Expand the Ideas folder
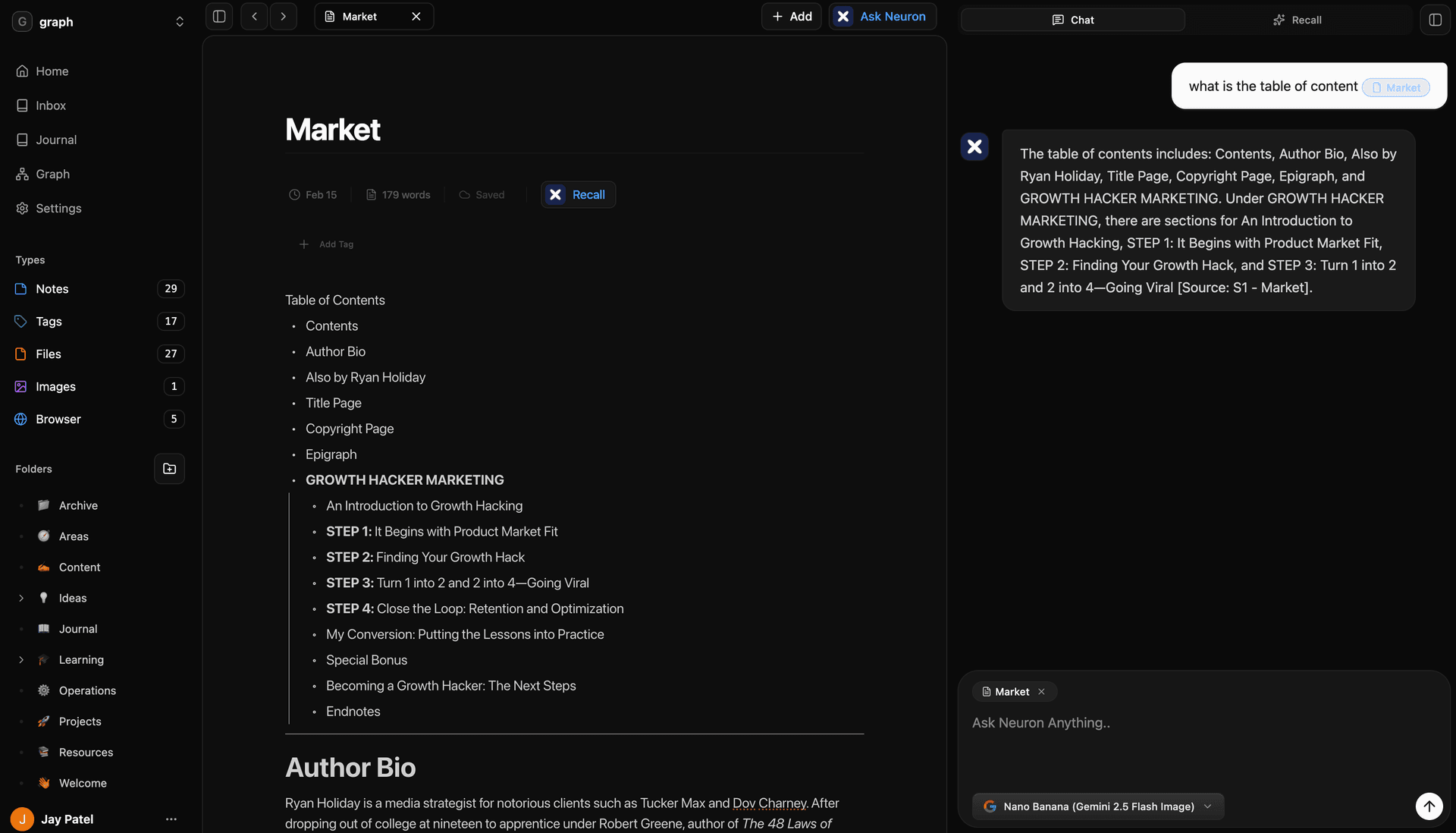This screenshot has height=833, width=1456. coord(21,598)
